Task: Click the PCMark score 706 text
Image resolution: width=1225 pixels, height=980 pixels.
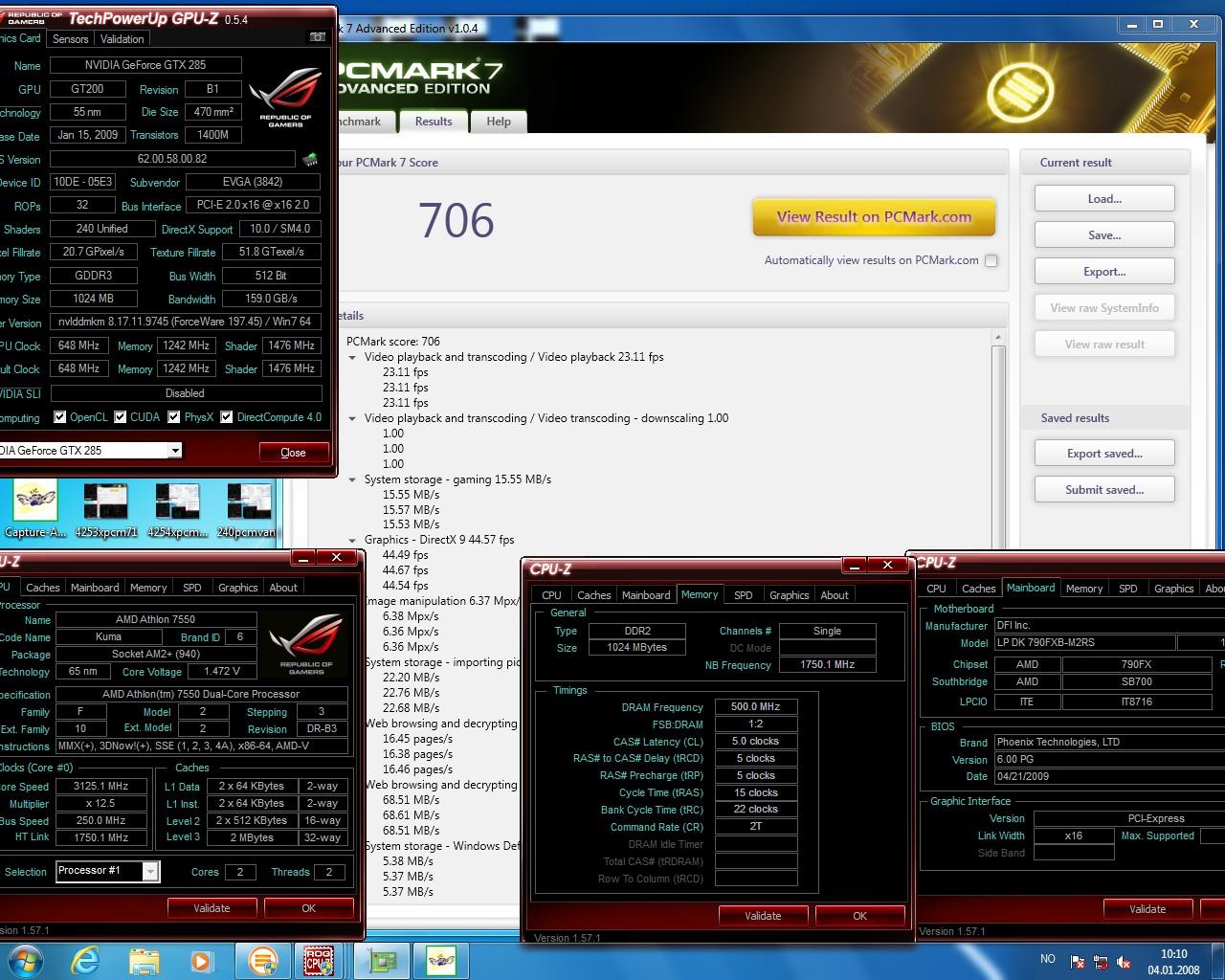Action: click(392, 342)
